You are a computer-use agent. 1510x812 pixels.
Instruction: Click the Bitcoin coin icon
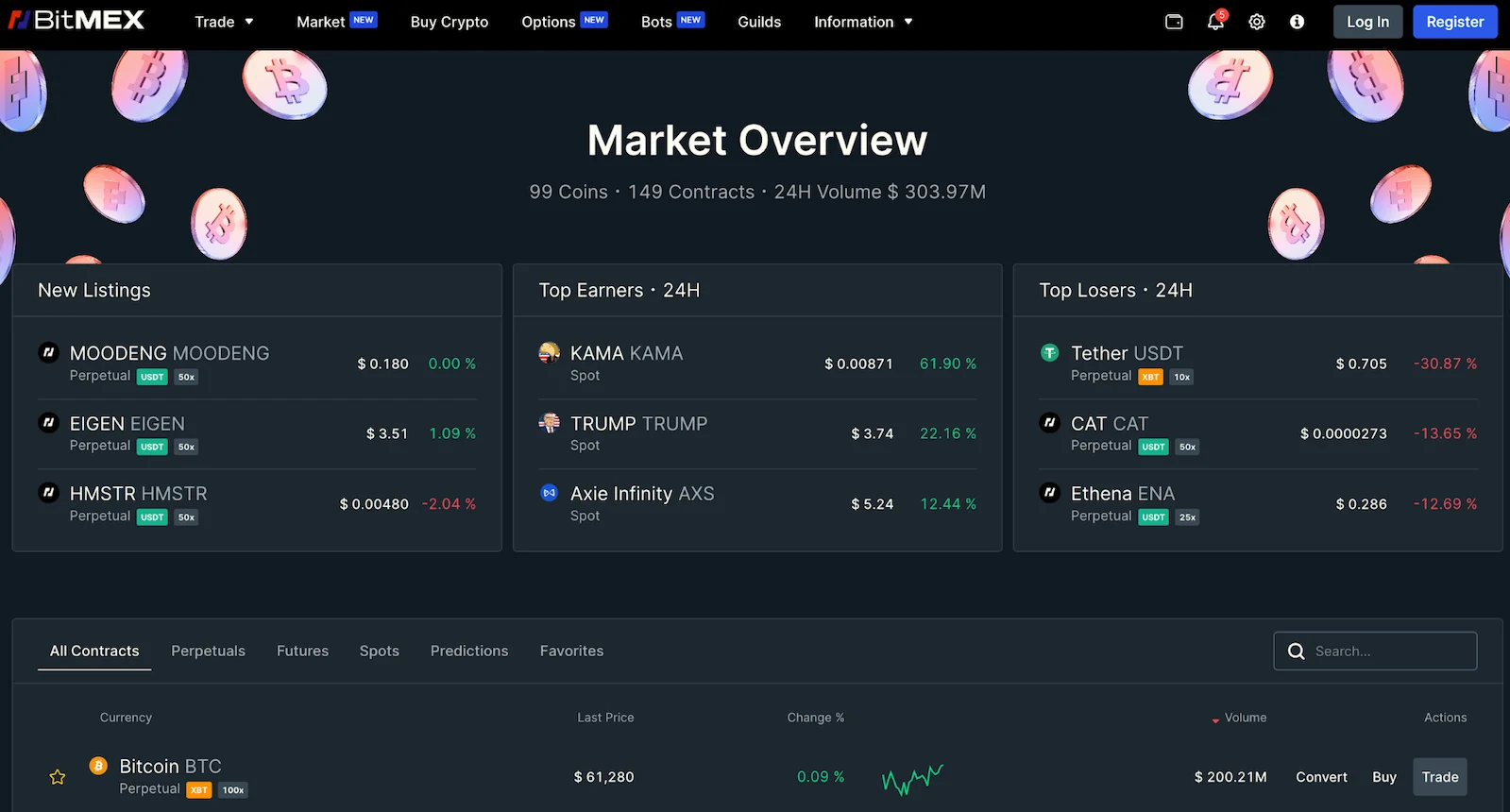click(98, 766)
